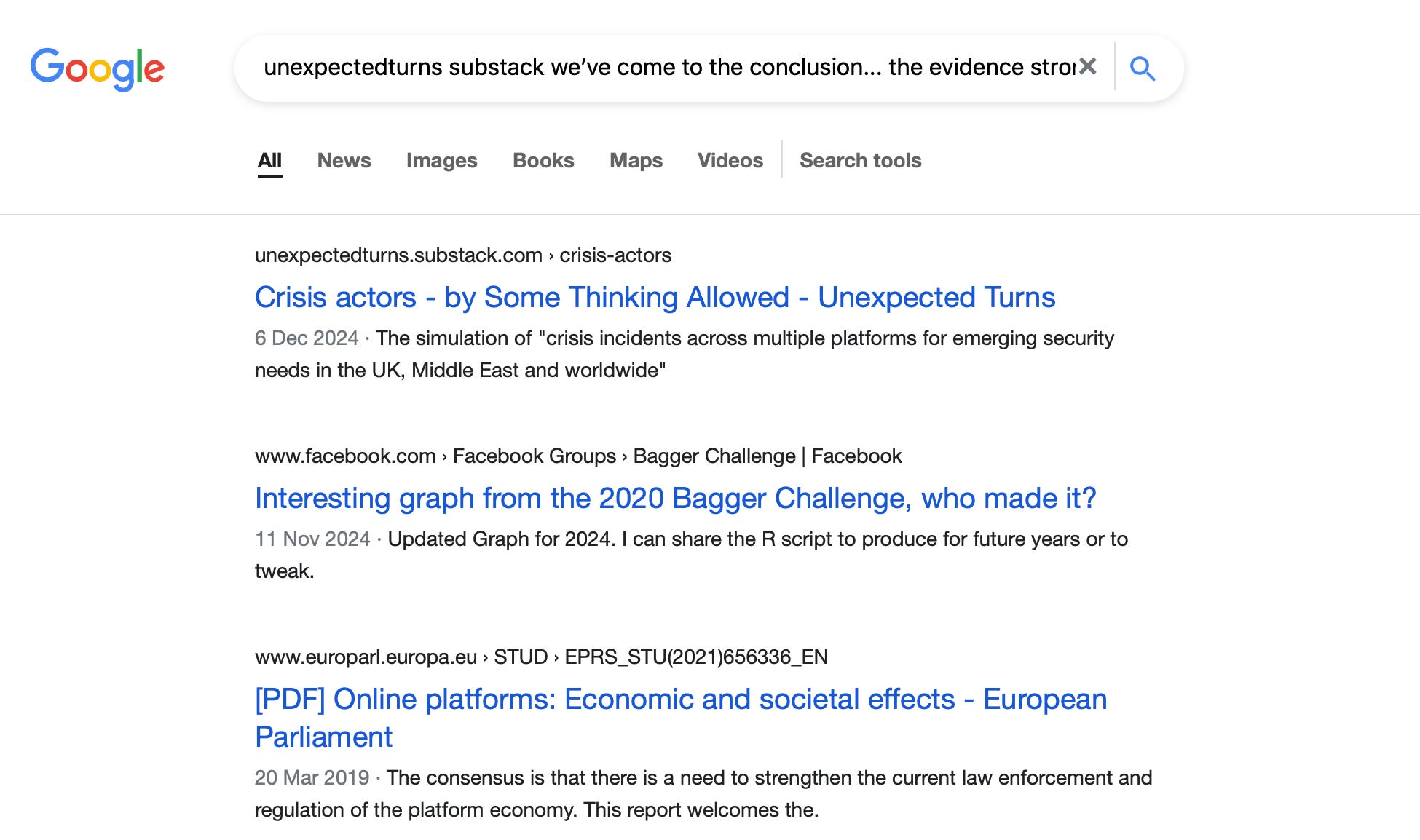Click the European Parliament result snippet text

click(x=703, y=793)
